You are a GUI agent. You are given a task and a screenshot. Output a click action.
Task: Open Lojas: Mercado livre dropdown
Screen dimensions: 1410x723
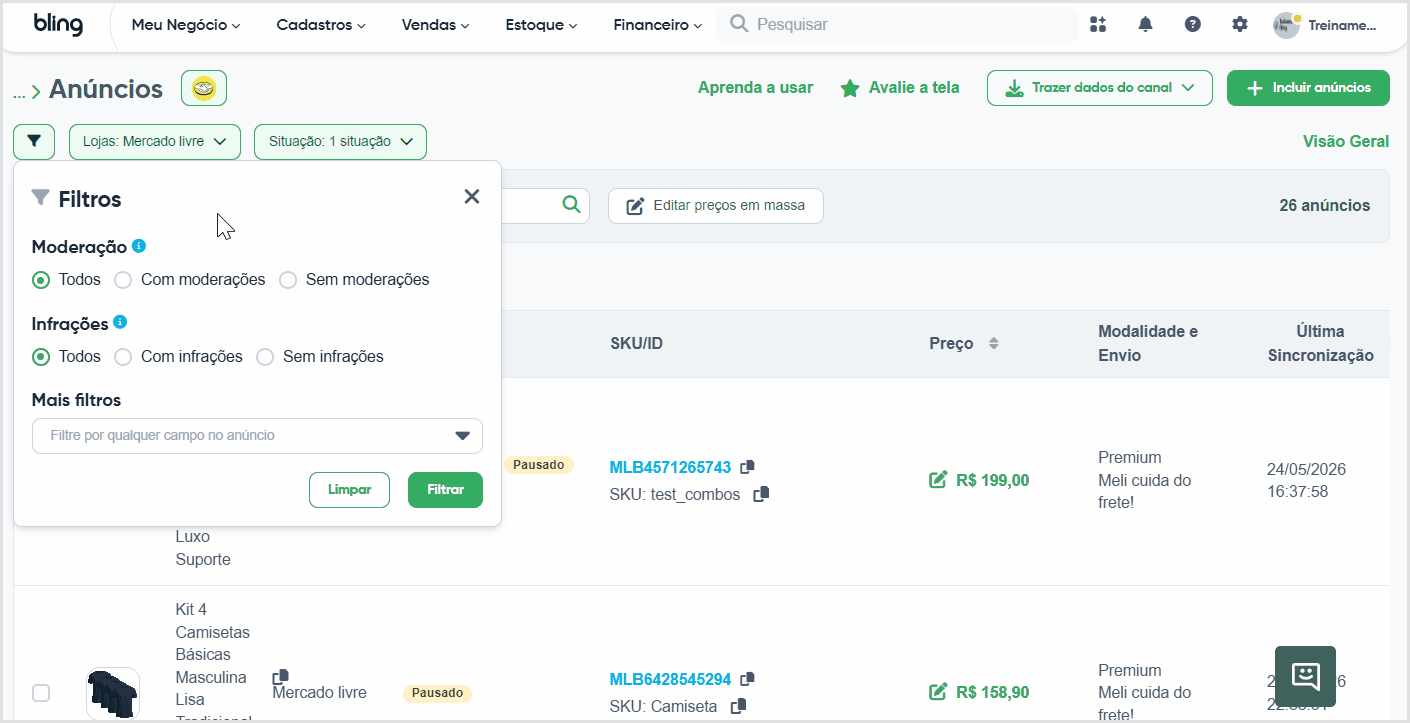pyautogui.click(x=155, y=142)
